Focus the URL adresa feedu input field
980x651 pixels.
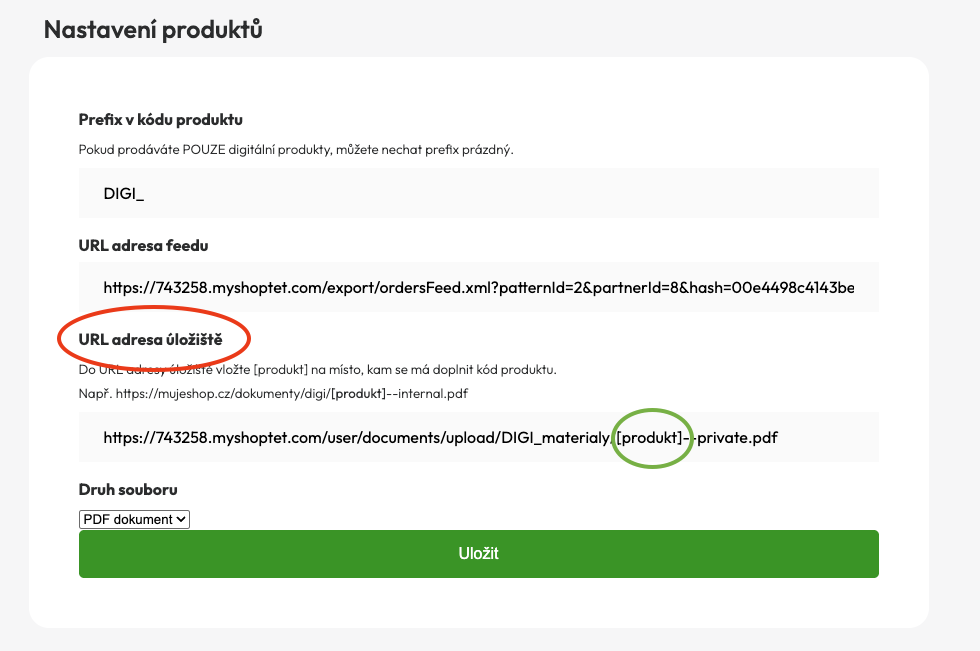pyautogui.click(x=478, y=289)
